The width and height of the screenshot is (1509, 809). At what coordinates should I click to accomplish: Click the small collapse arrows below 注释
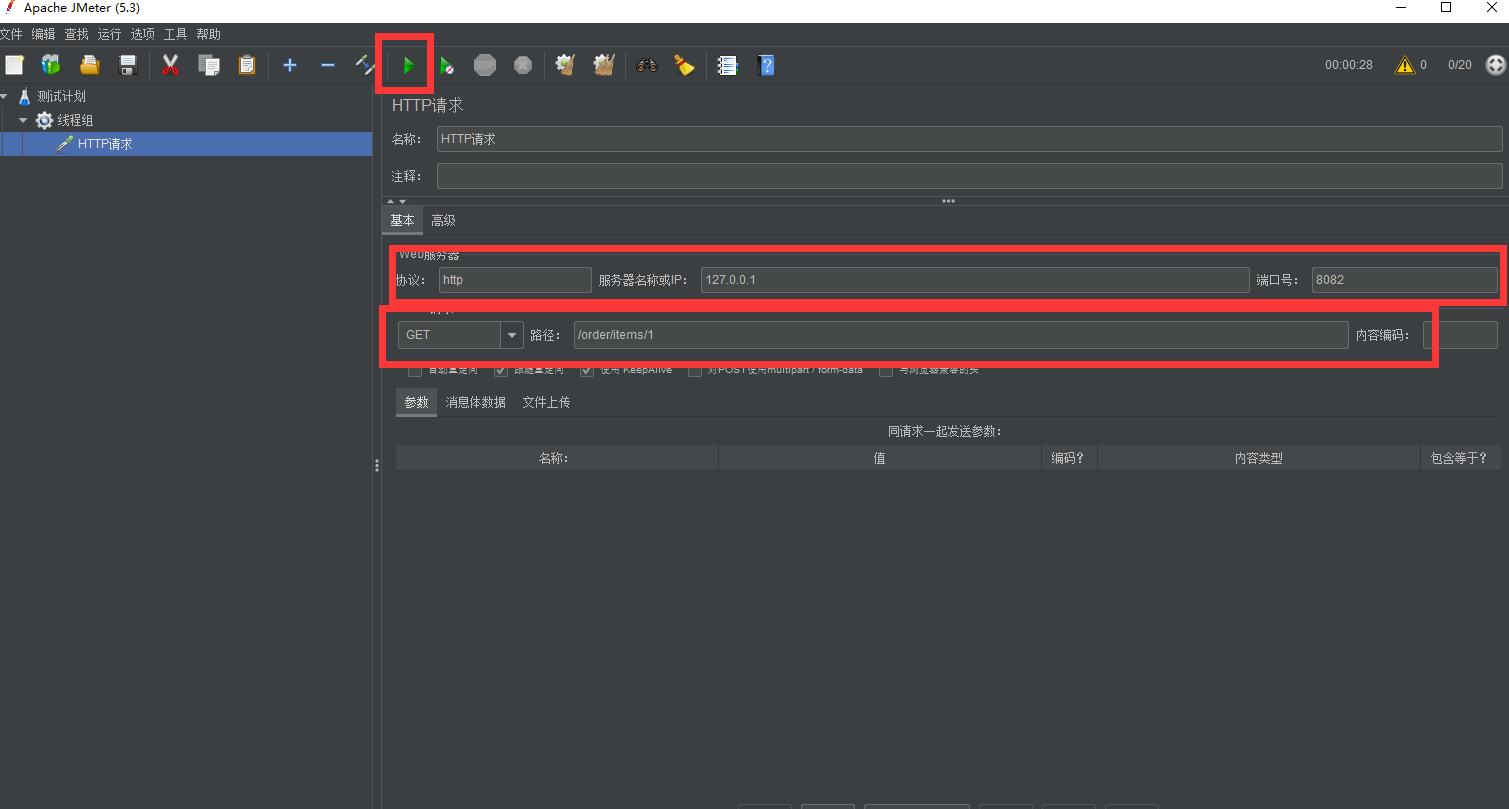pos(397,201)
